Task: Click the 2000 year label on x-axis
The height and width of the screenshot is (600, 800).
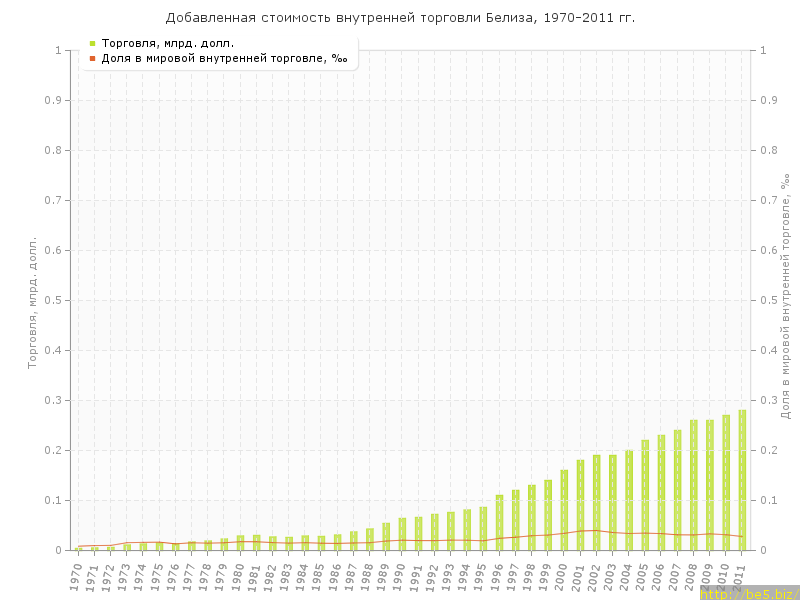Action: point(562,575)
